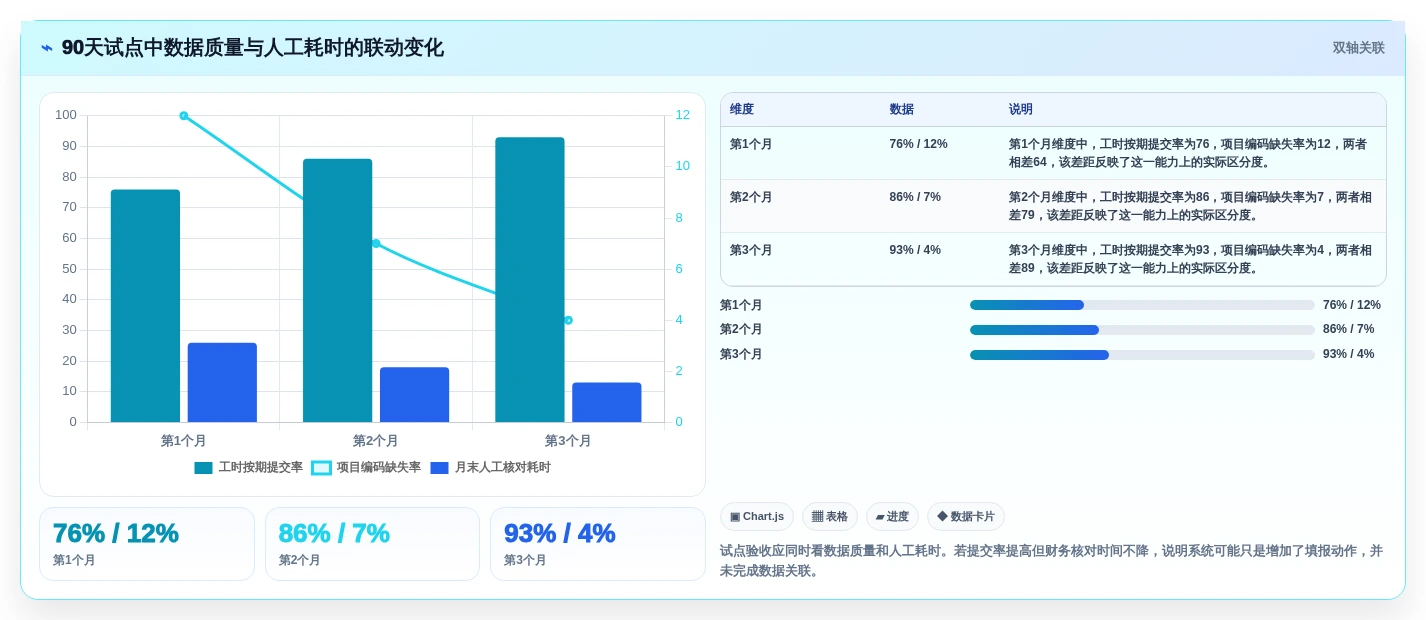This screenshot has width=1426, height=620.
Task: Click the blue bar for 第2个月
Action: [x=414, y=395]
